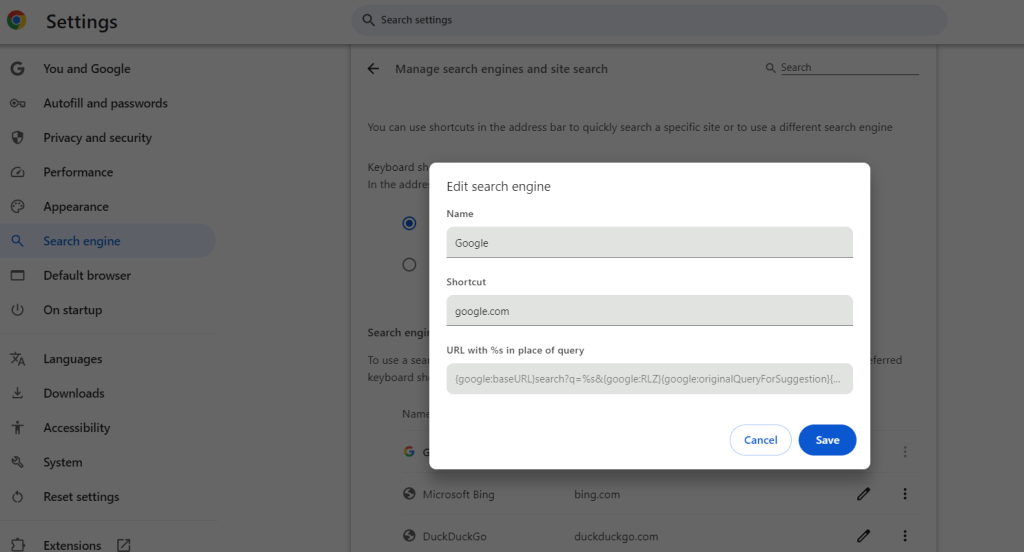Open Appearance settings

click(x=76, y=207)
